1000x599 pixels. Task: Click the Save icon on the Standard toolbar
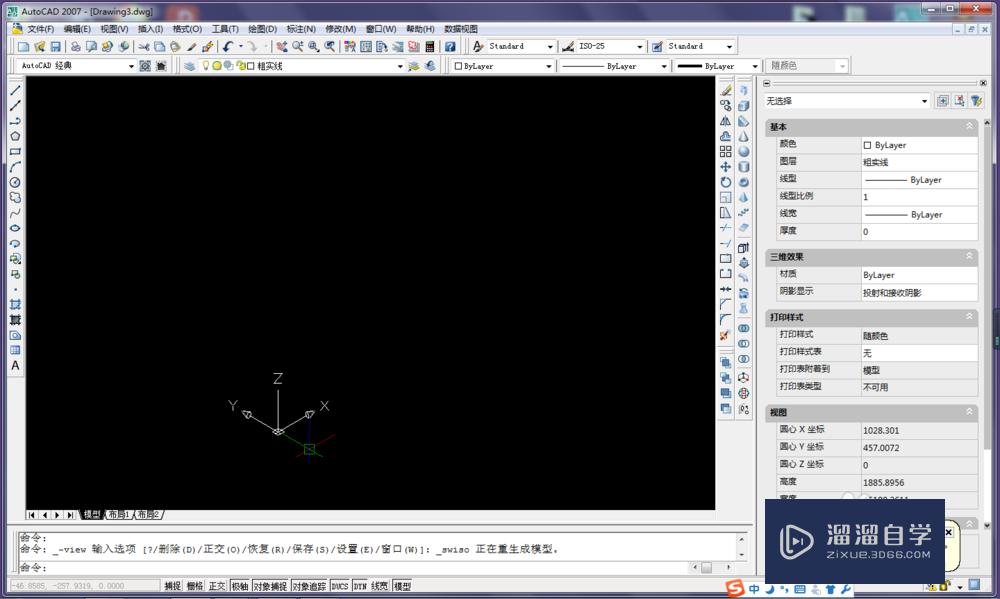click(x=56, y=46)
